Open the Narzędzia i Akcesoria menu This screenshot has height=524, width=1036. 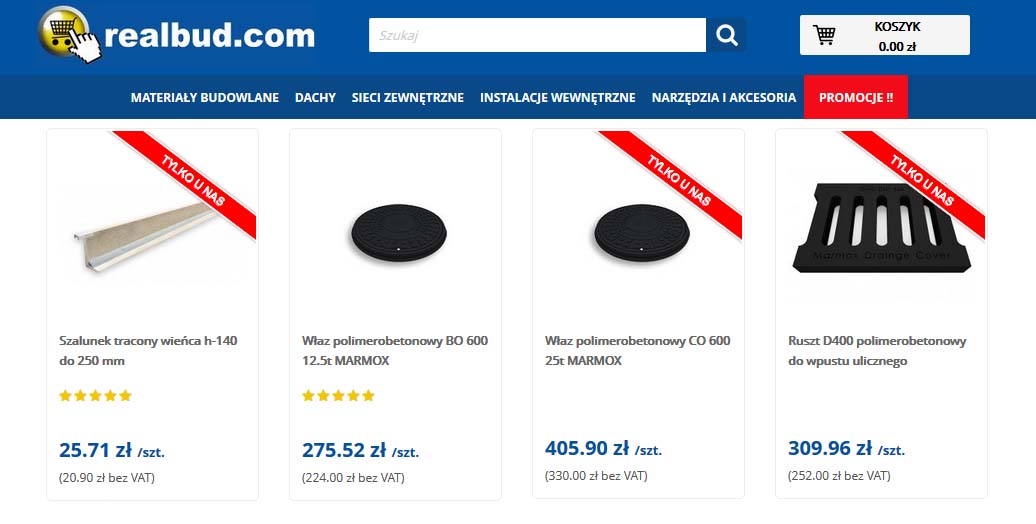point(724,98)
